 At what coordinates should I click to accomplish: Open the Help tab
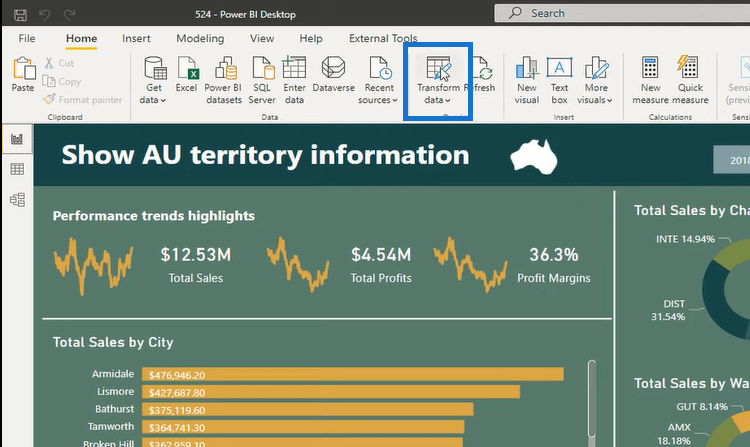pos(311,38)
